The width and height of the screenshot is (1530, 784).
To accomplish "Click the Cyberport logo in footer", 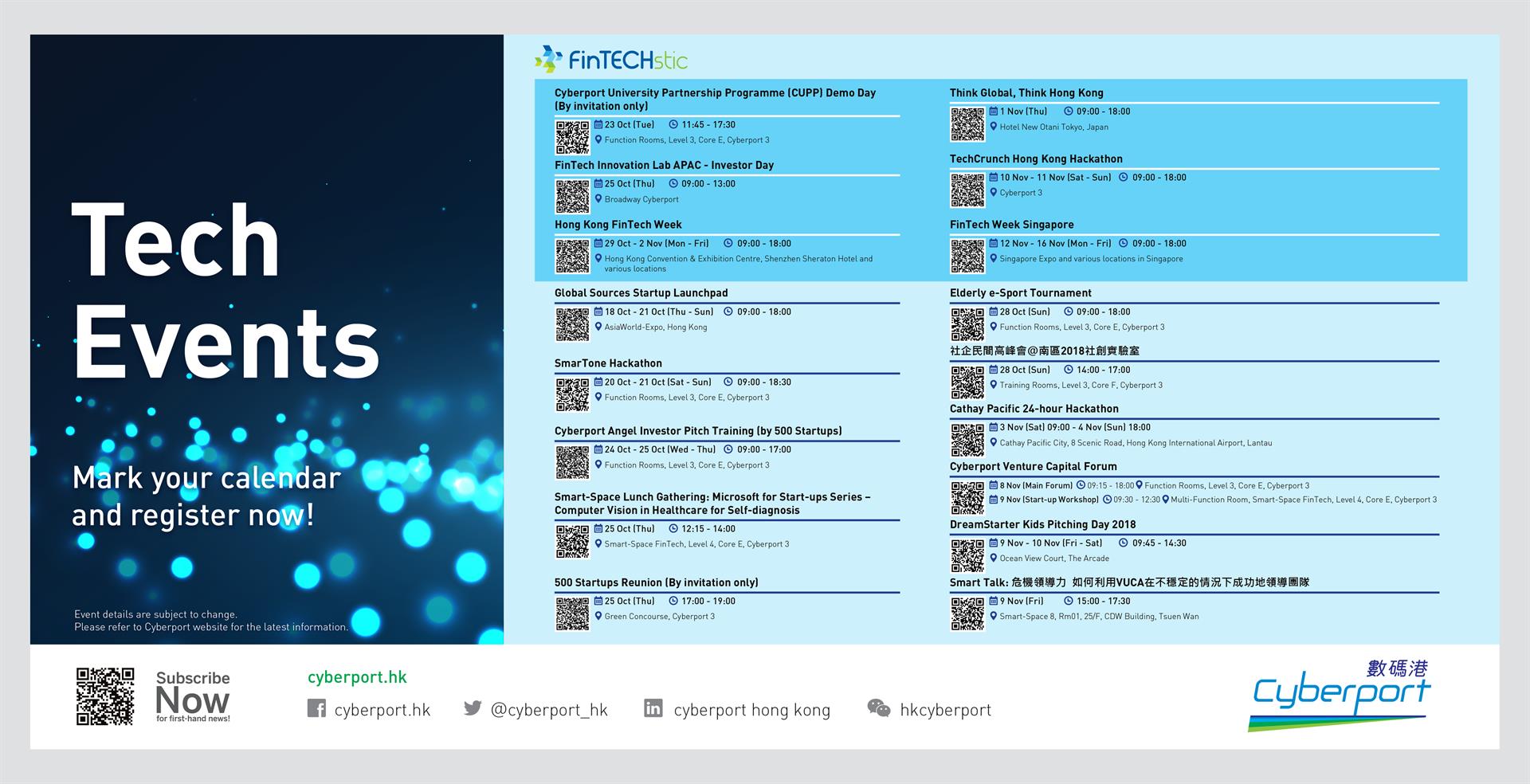I will (x=1340, y=695).
